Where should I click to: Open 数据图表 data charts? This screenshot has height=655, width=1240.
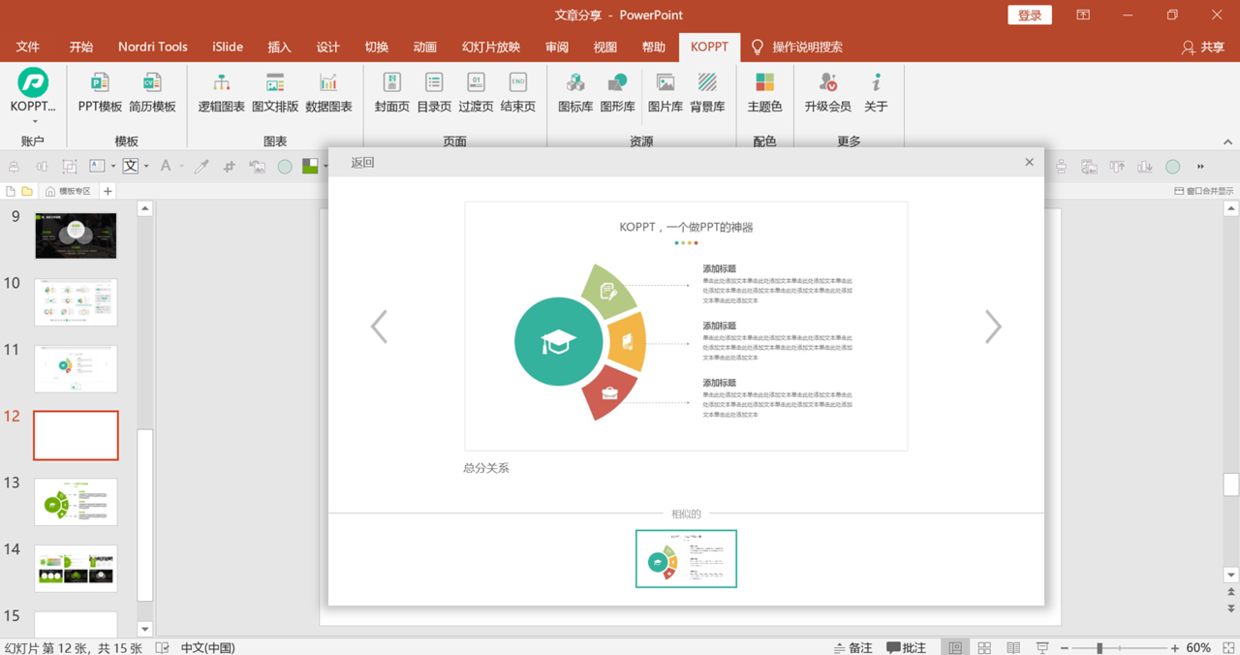point(328,92)
